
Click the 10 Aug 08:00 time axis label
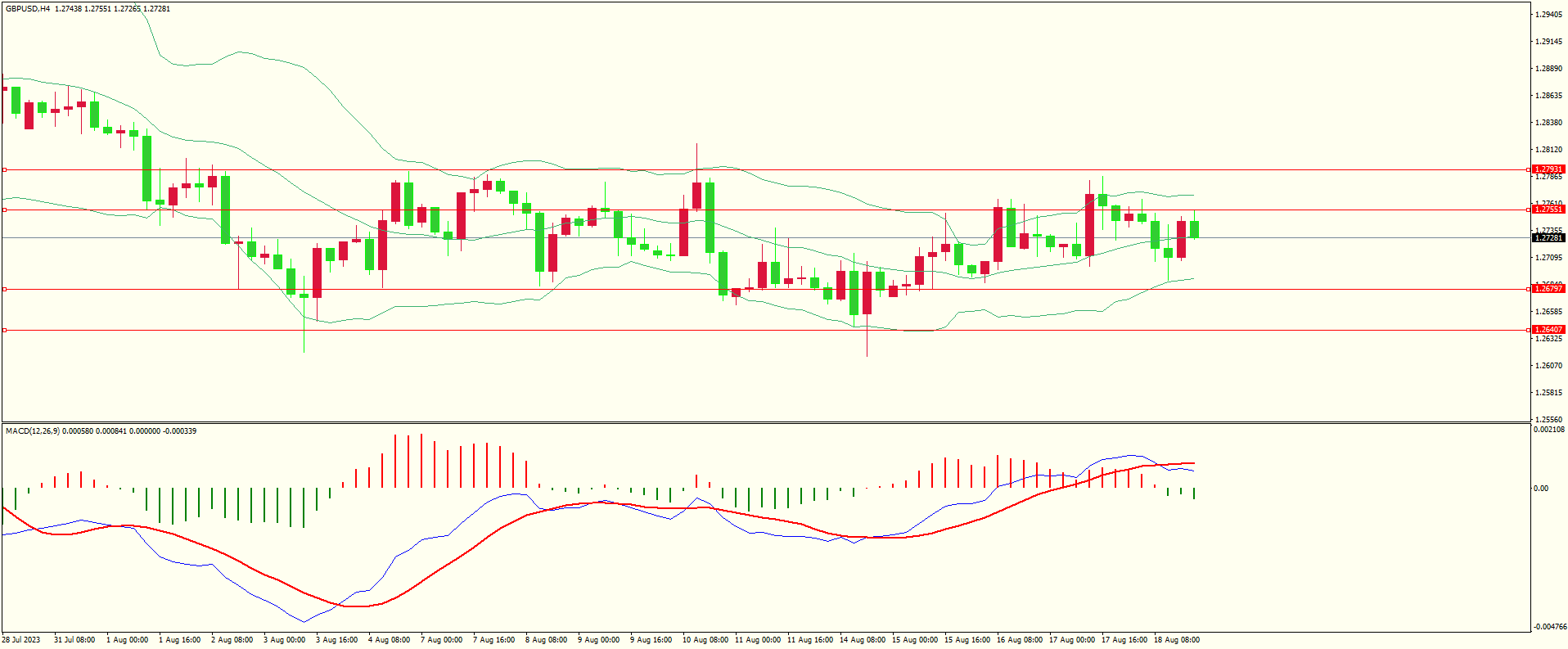click(x=705, y=640)
